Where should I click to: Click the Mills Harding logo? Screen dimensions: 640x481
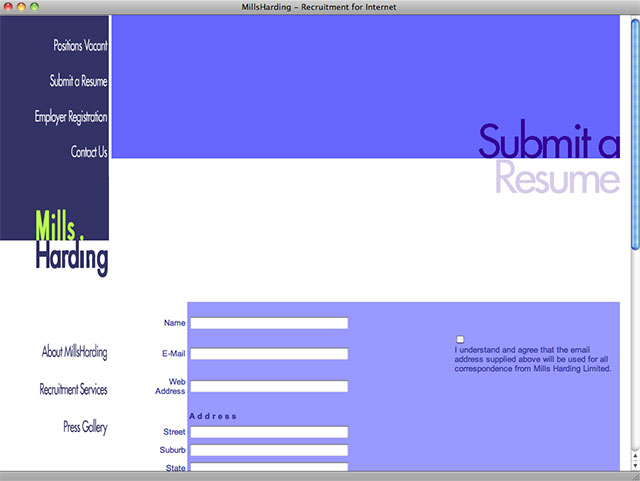(72, 243)
